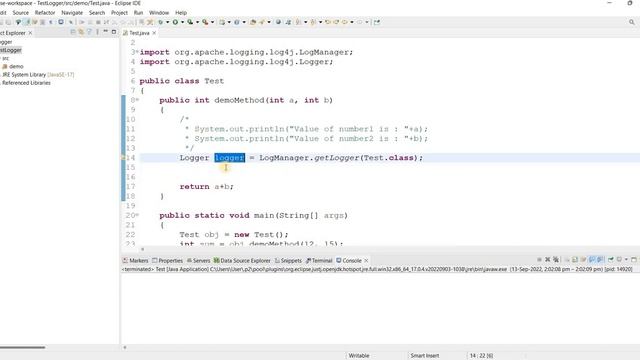Image resolution: width=640 pixels, height=360 pixels.
Task: Click editor horizontal scroll left arrow
Action: tap(142, 249)
